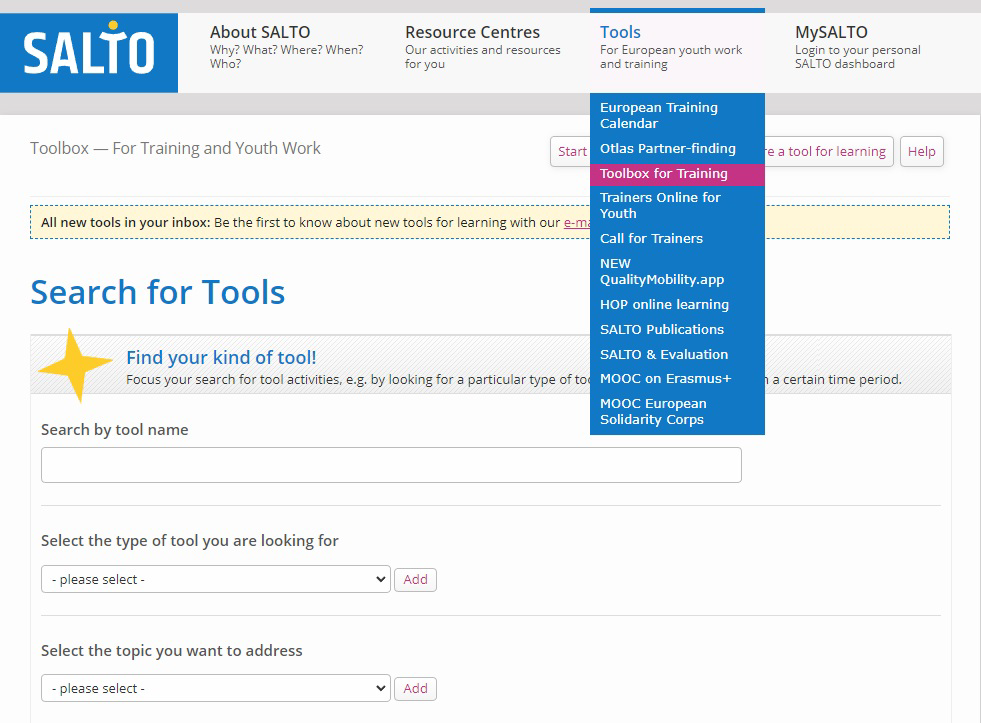This screenshot has width=981, height=723.
Task: Select Toolbox for Training menu item
Action: point(663,173)
